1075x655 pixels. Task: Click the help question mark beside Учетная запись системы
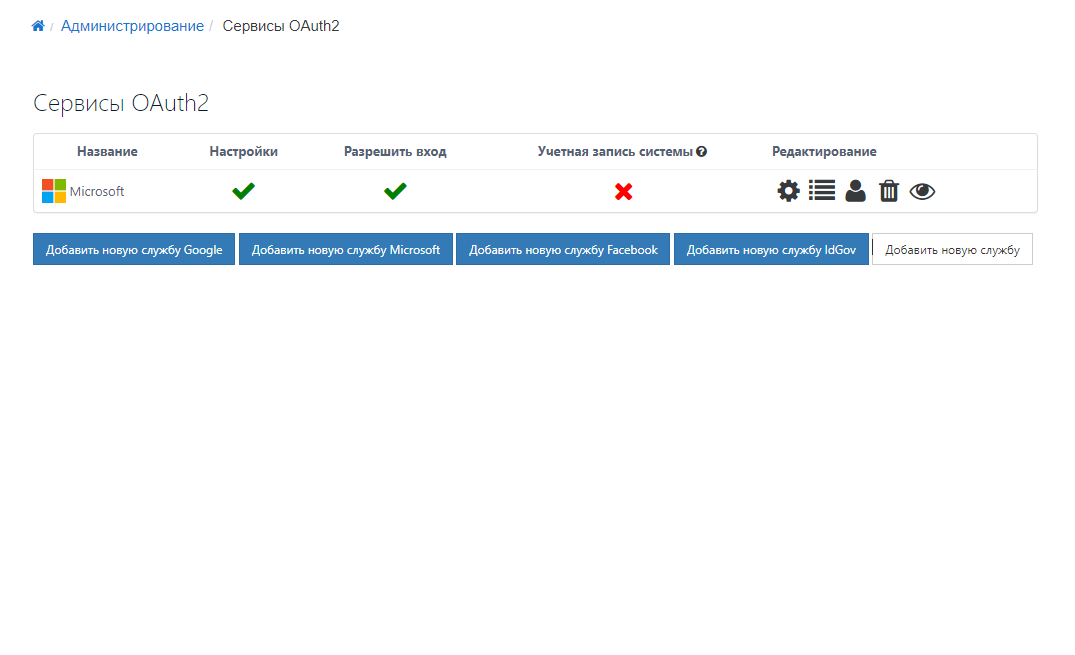(701, 152)
